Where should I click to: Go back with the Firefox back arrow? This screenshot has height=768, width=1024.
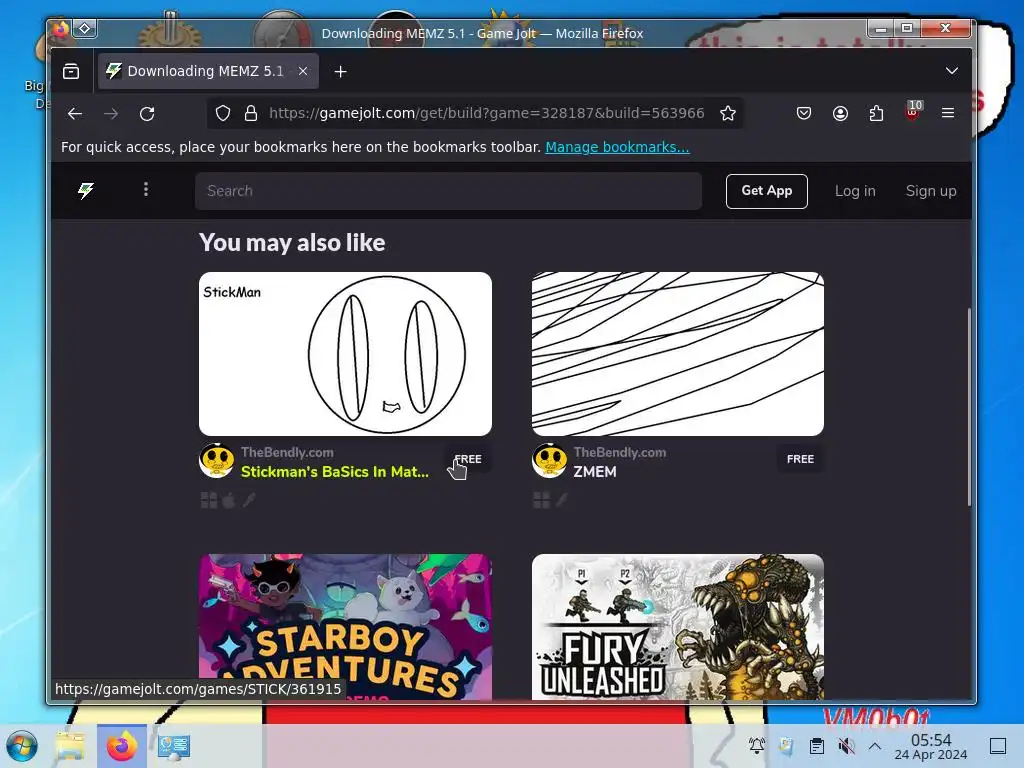pos(75,114)
